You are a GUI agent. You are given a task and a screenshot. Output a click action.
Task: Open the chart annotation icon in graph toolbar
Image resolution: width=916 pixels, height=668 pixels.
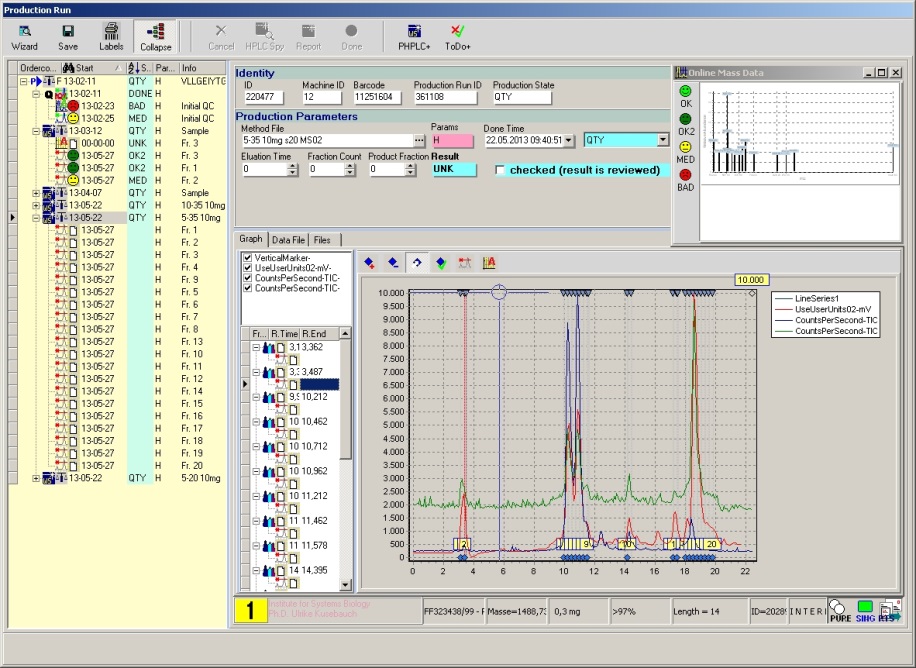click(x=487, y=263)
